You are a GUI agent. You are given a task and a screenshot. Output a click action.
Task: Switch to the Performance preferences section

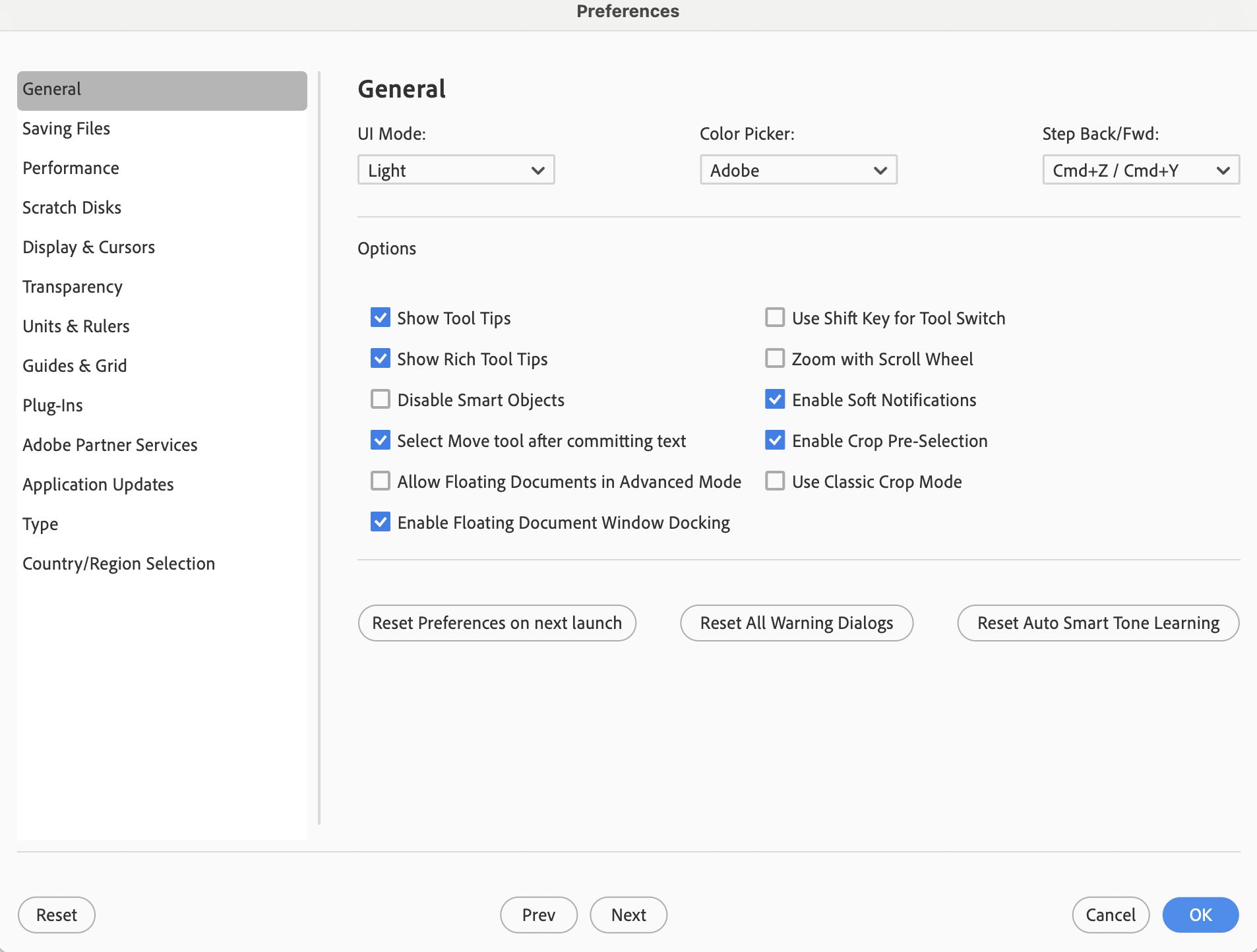[71, 167]
